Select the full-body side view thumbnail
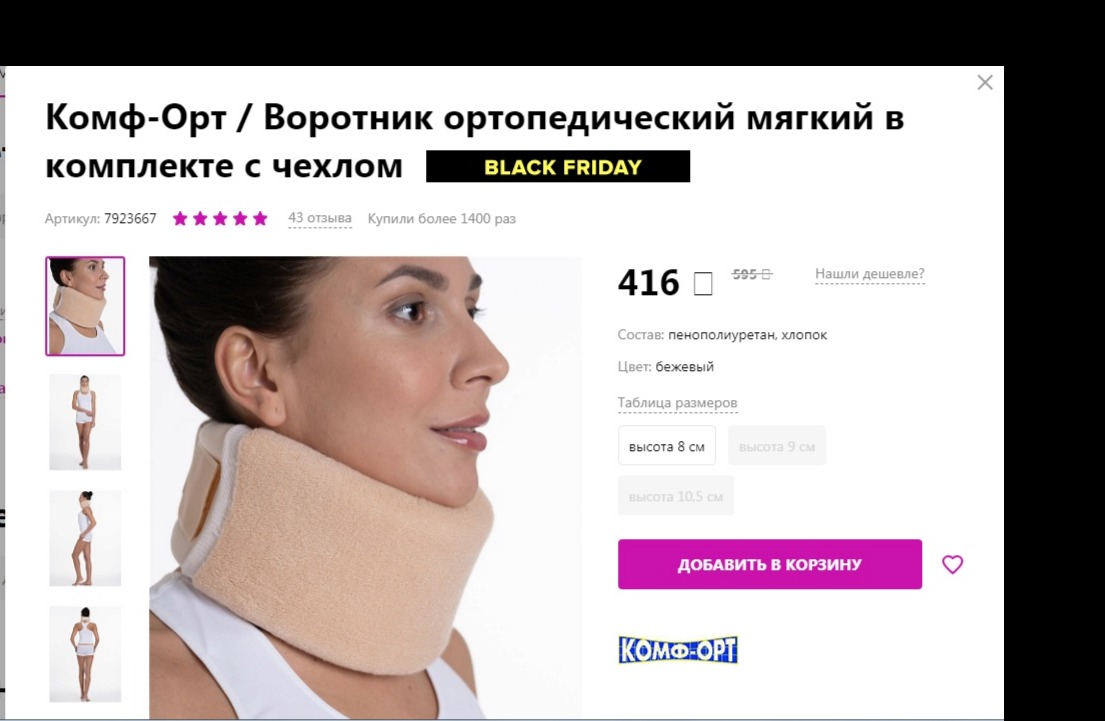 (85, 538)
